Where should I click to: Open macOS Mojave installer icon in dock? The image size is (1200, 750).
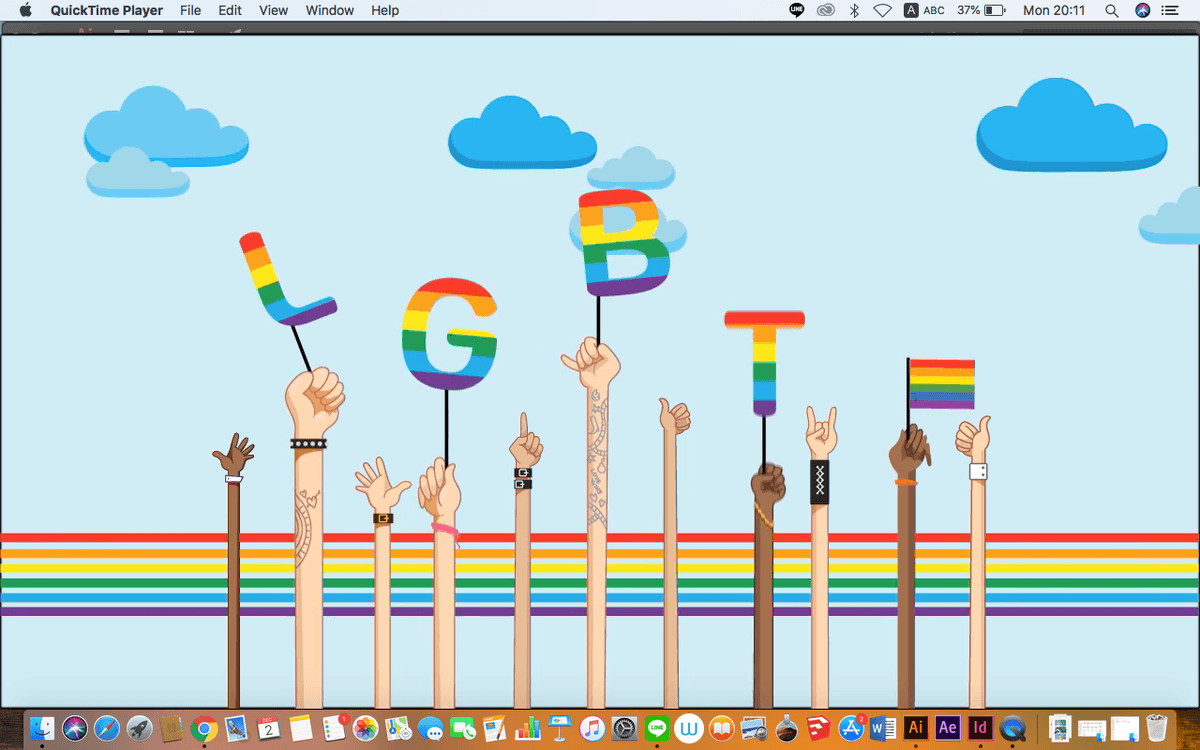click(x=786, y=729)
